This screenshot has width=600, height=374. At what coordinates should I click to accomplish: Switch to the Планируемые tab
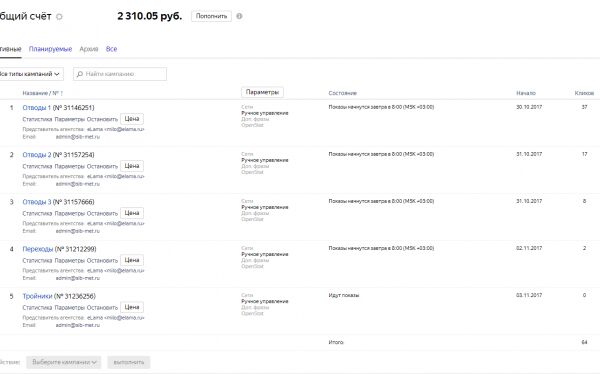click(x=51, y=49)
